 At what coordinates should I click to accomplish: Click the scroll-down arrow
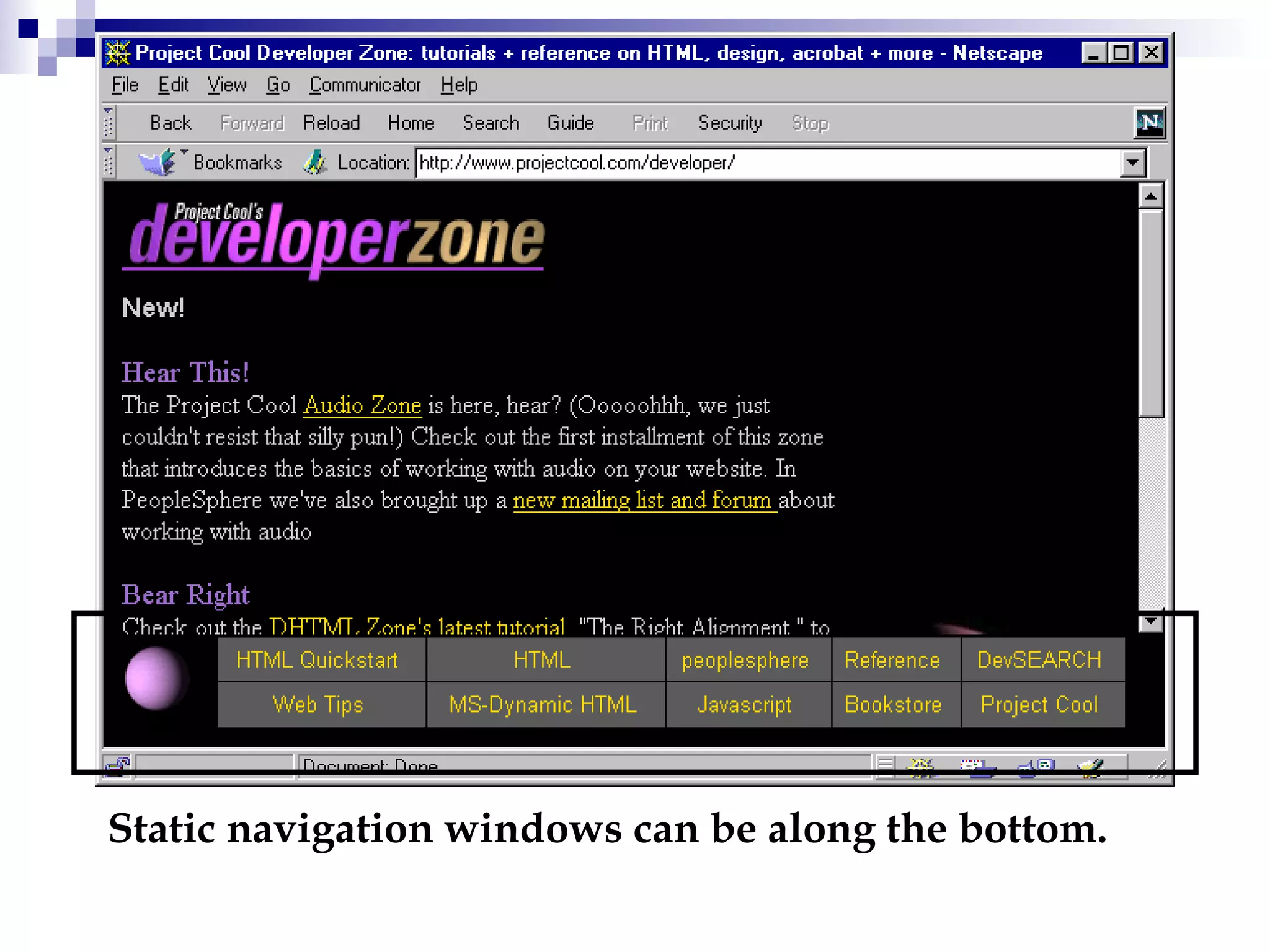coord(1151,621)
